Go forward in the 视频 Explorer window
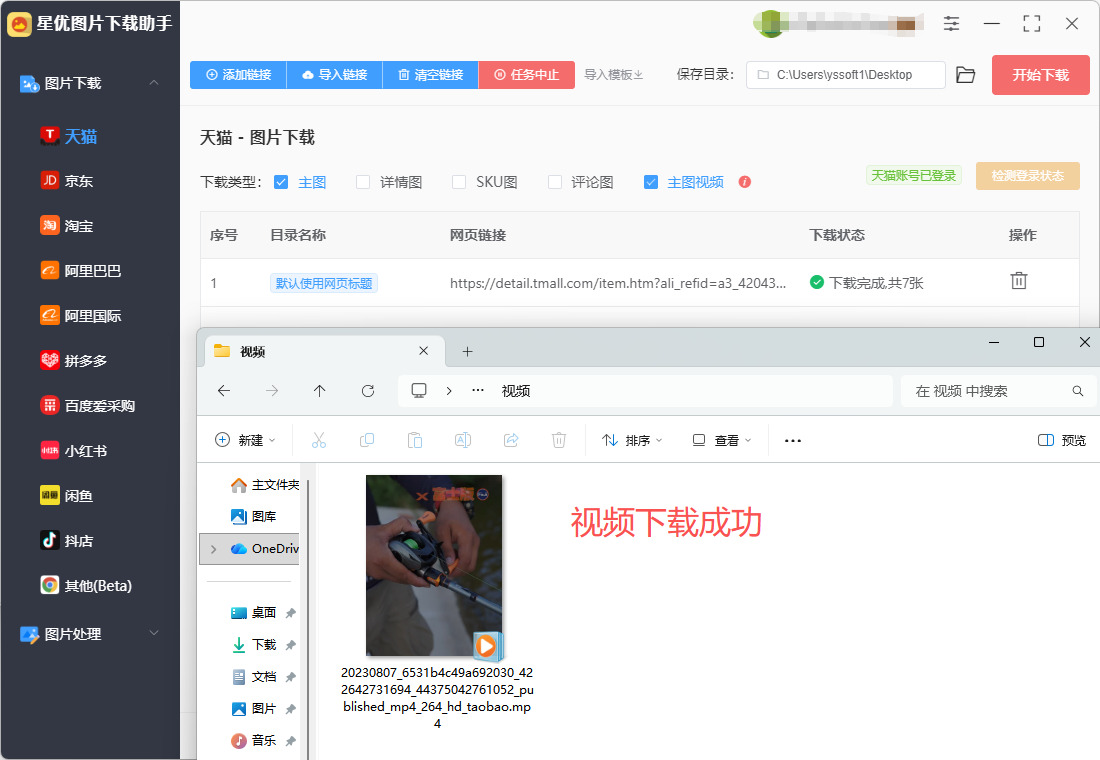 pos(272,391)
